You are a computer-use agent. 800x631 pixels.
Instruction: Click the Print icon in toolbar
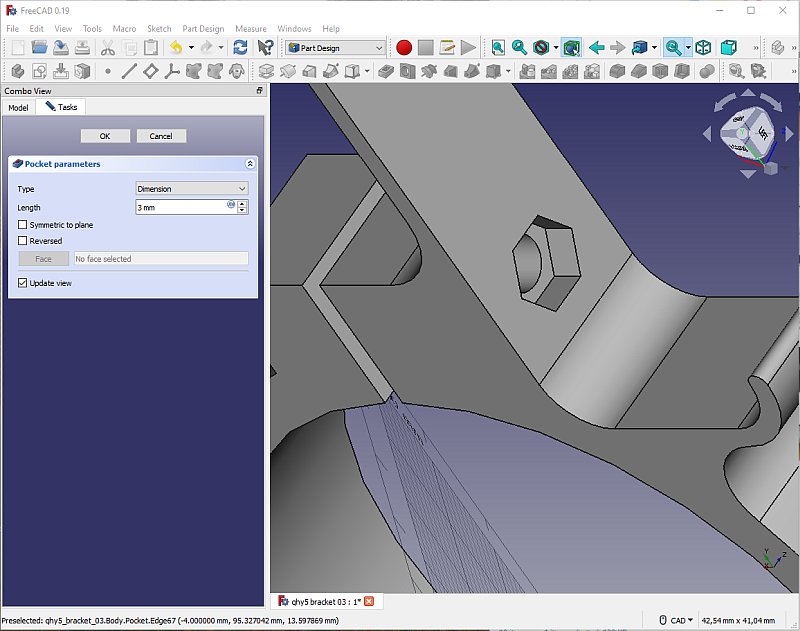82,48
